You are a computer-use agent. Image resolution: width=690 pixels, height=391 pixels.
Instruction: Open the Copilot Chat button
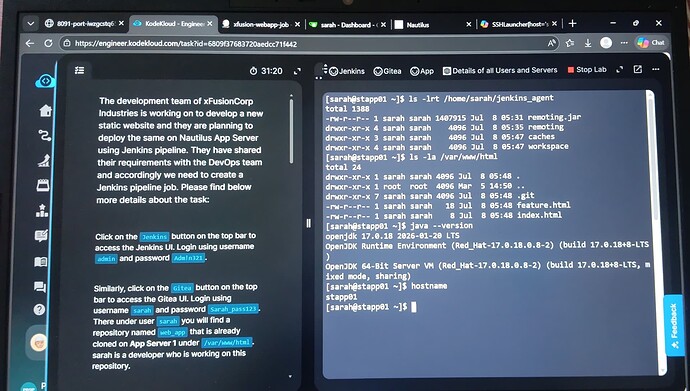pyautogui.click(x=651, y=43)
